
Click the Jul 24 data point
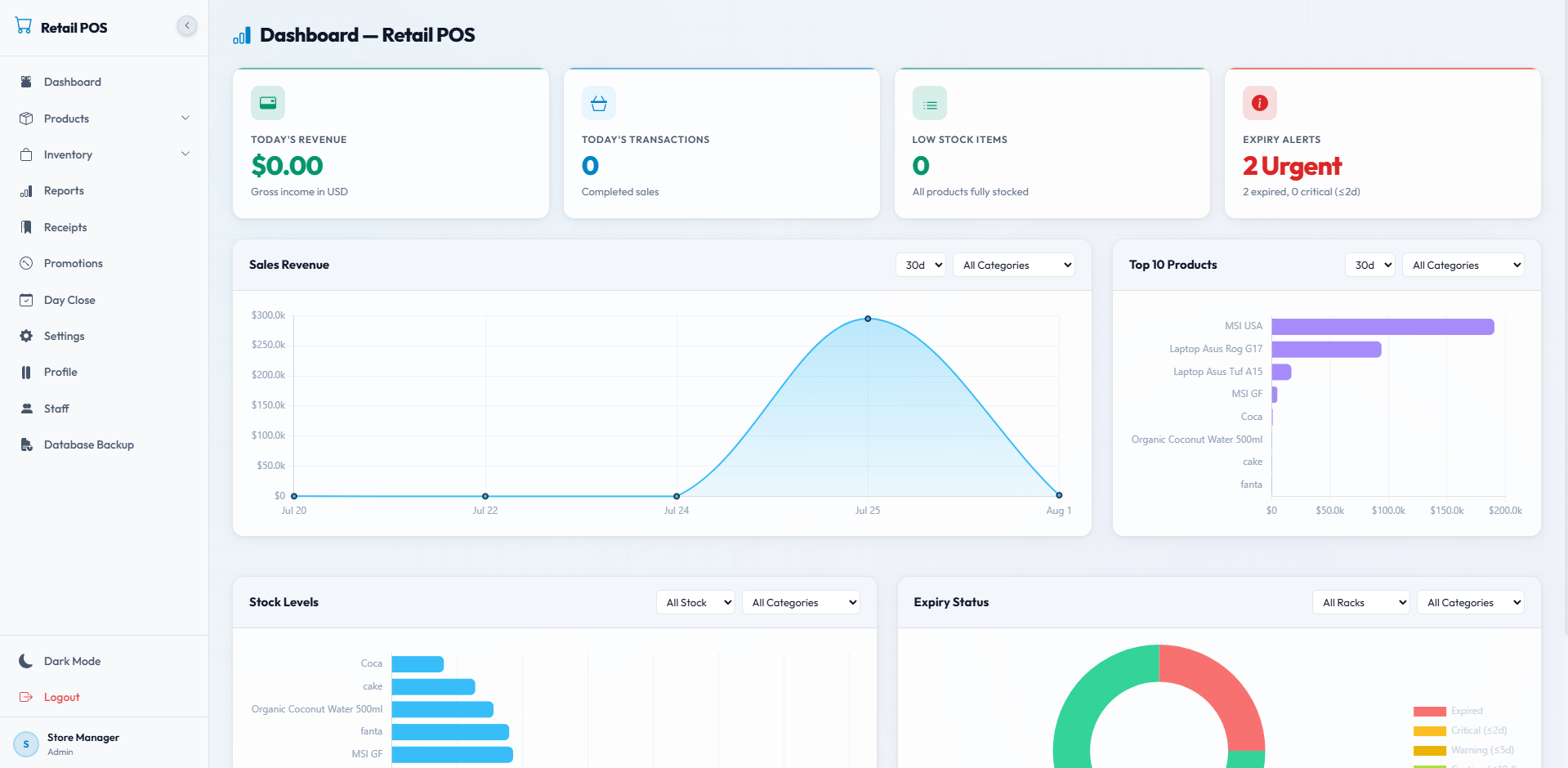click(x=677, y=496)
